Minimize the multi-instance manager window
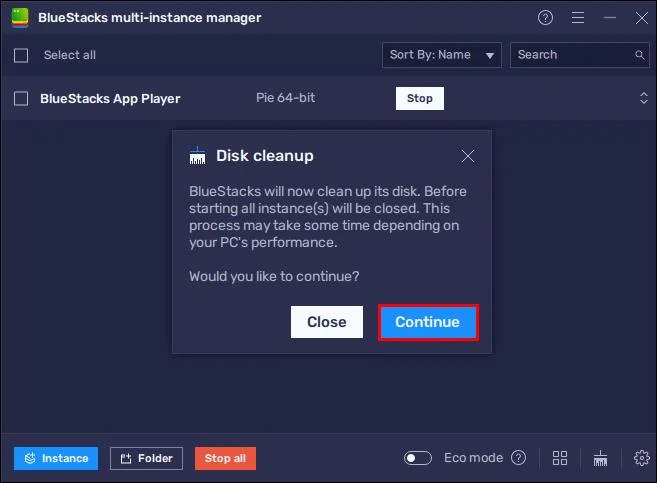The height and width of the screenshot is (483, 657). pyautogui.click(x=610, y=18)
